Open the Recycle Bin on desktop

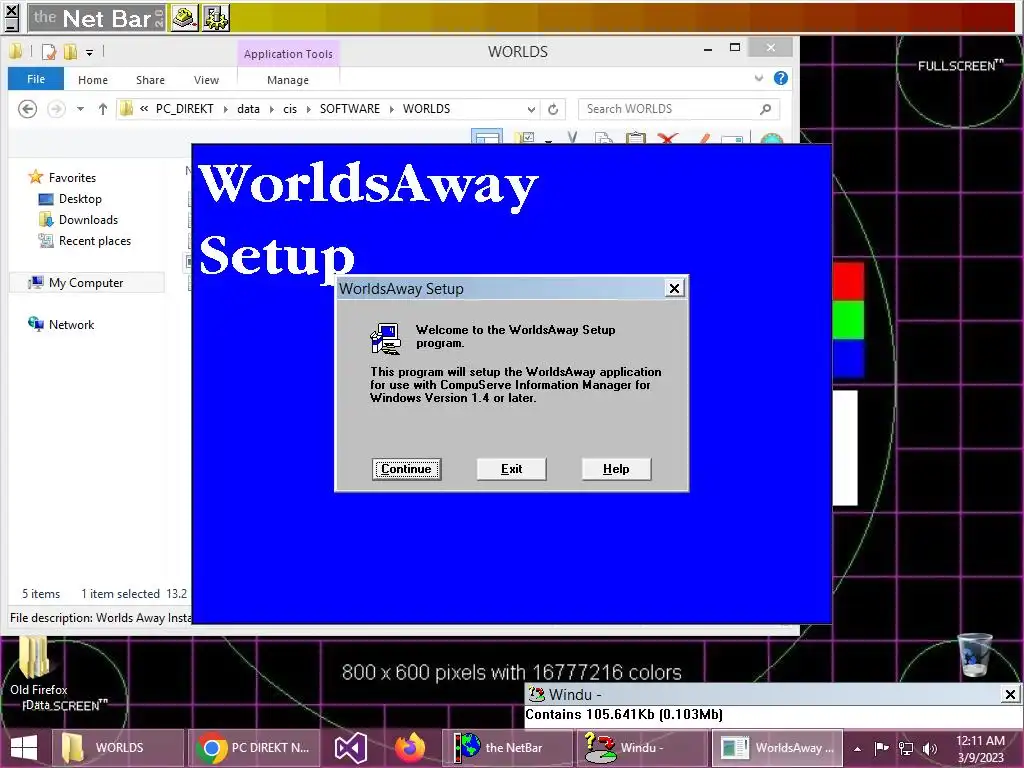coord(975,654)
